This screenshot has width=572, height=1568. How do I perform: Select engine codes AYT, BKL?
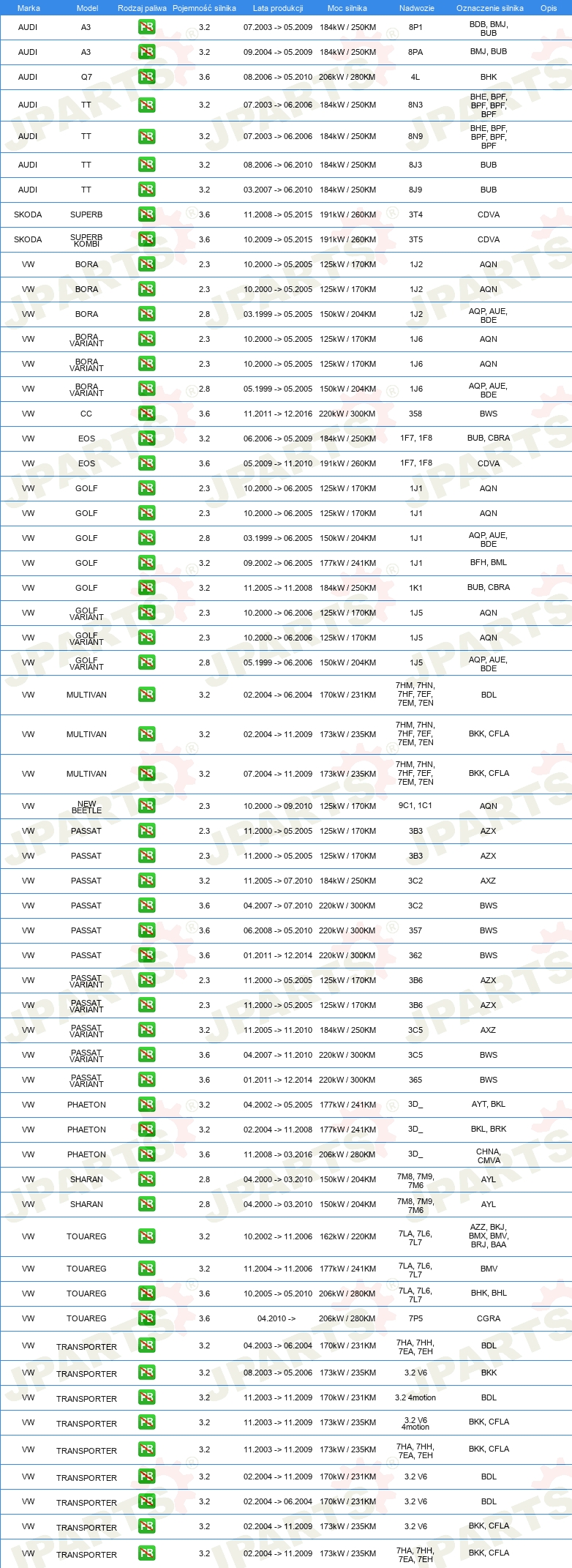point(489,1104)
